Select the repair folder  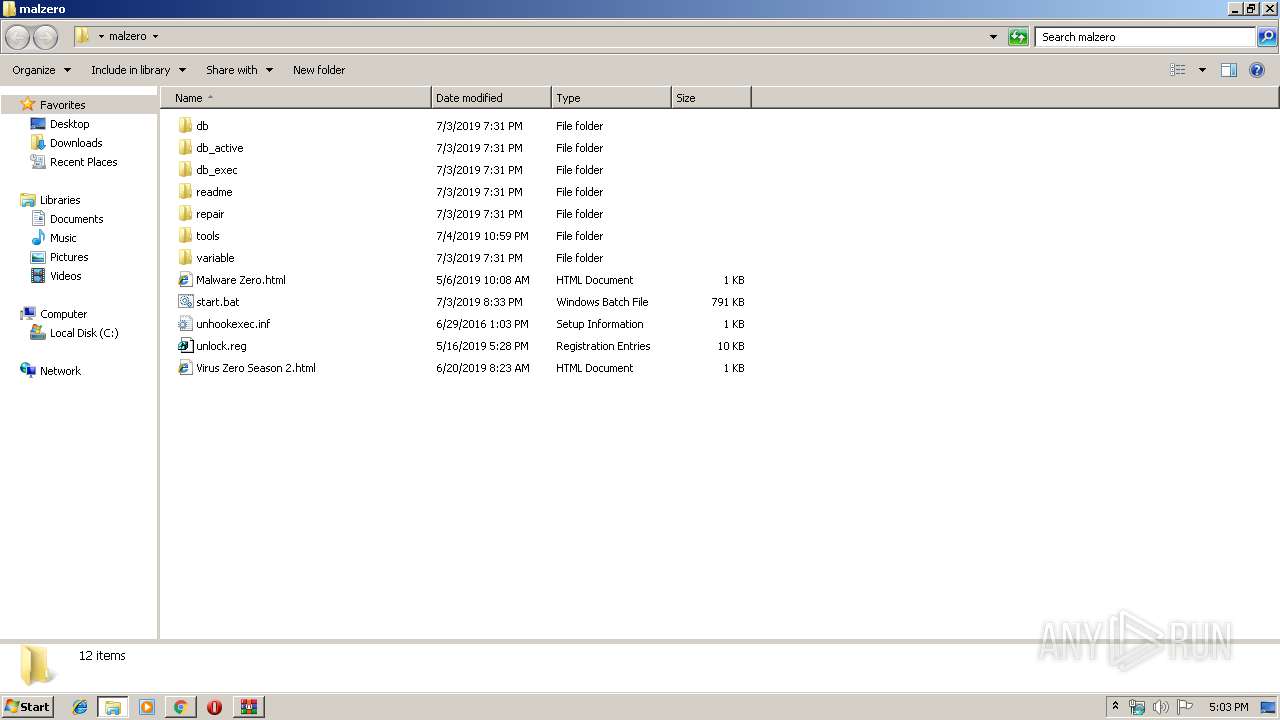pyautogui.click(x=210, y=214)
